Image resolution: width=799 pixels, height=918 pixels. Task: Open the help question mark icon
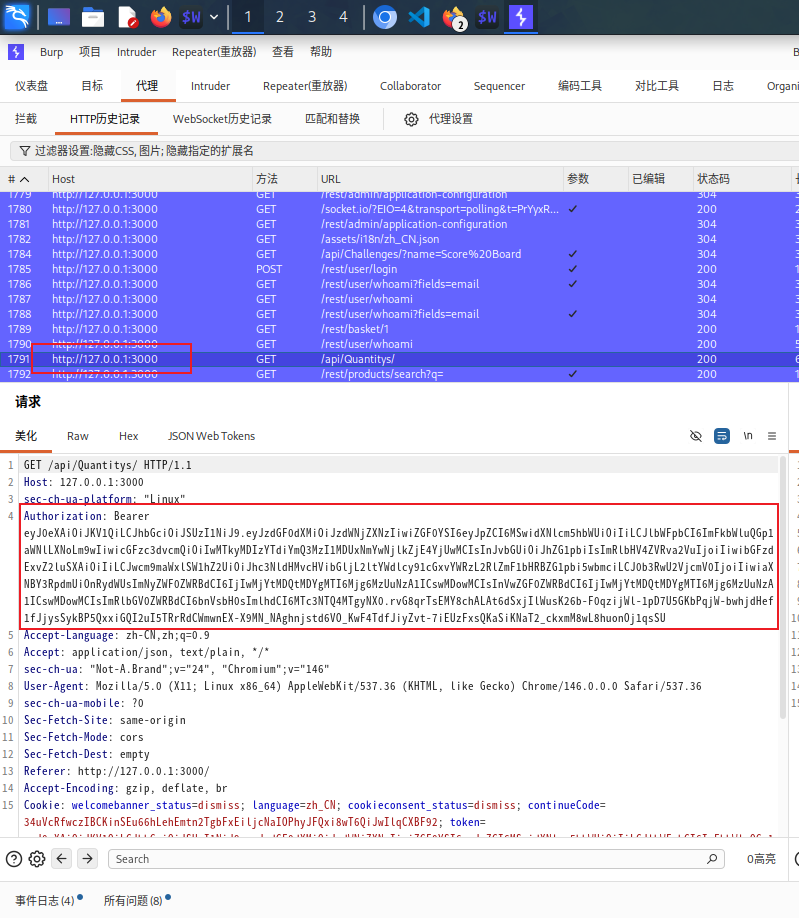tap(14, 859)
